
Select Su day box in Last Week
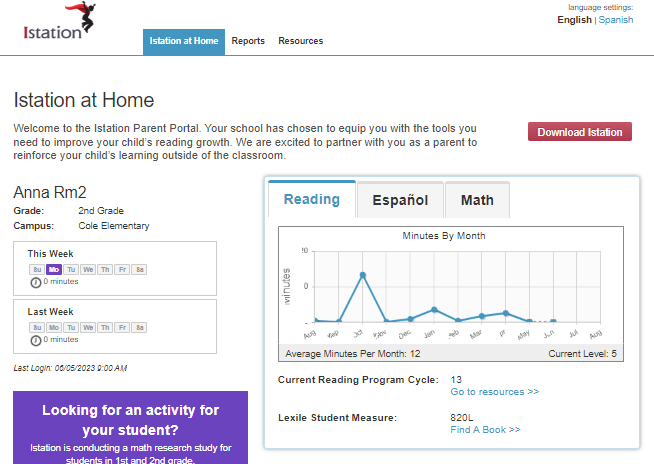click(37, 328)
